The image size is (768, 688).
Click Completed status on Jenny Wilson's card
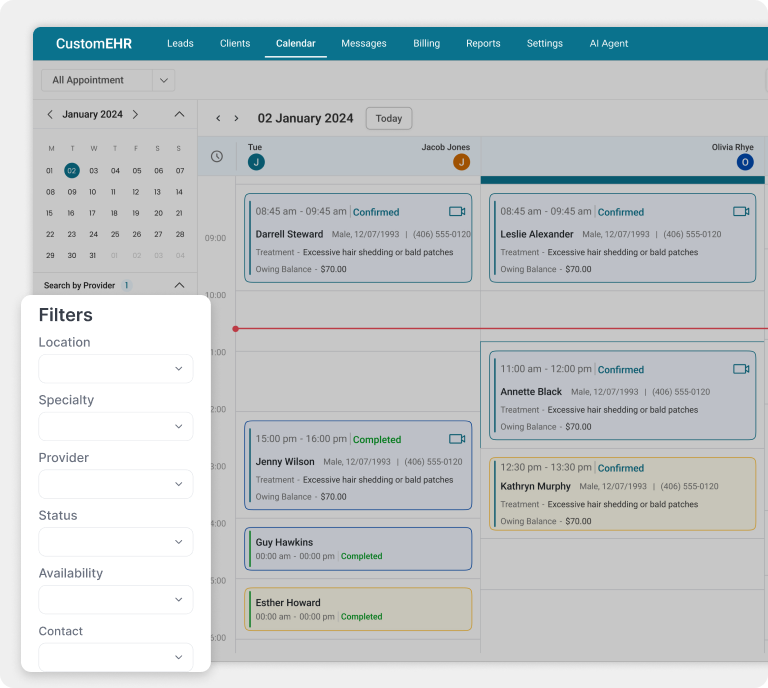377,440
